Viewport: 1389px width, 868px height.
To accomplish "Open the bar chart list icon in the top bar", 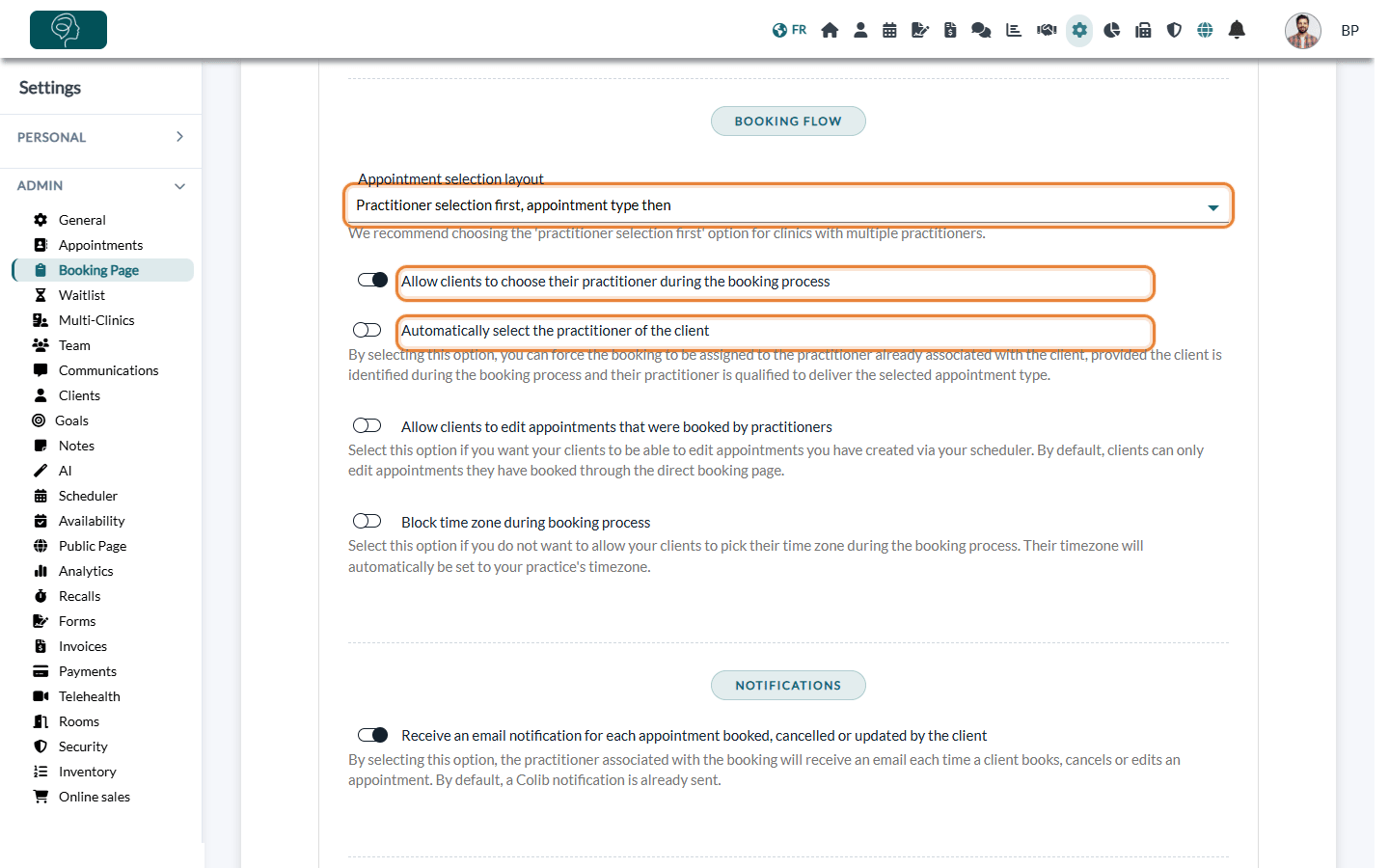I will coord(1014,30).
